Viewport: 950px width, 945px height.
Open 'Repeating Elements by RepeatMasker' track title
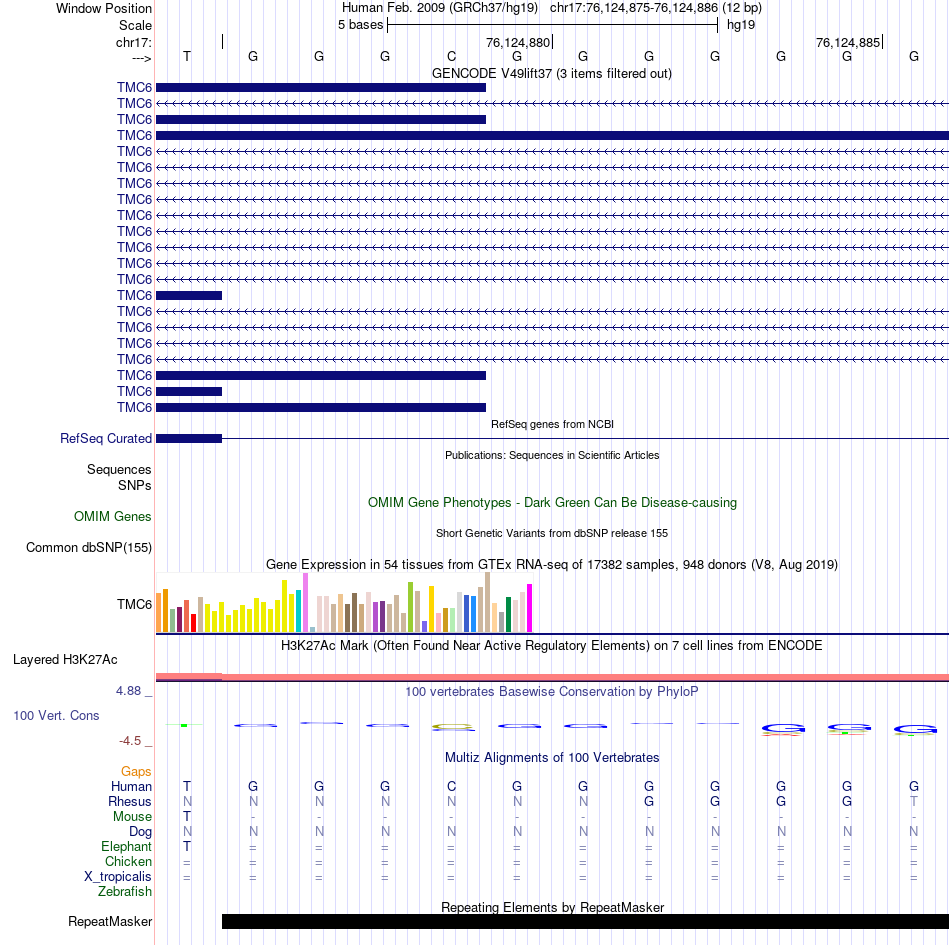[552, 907]
